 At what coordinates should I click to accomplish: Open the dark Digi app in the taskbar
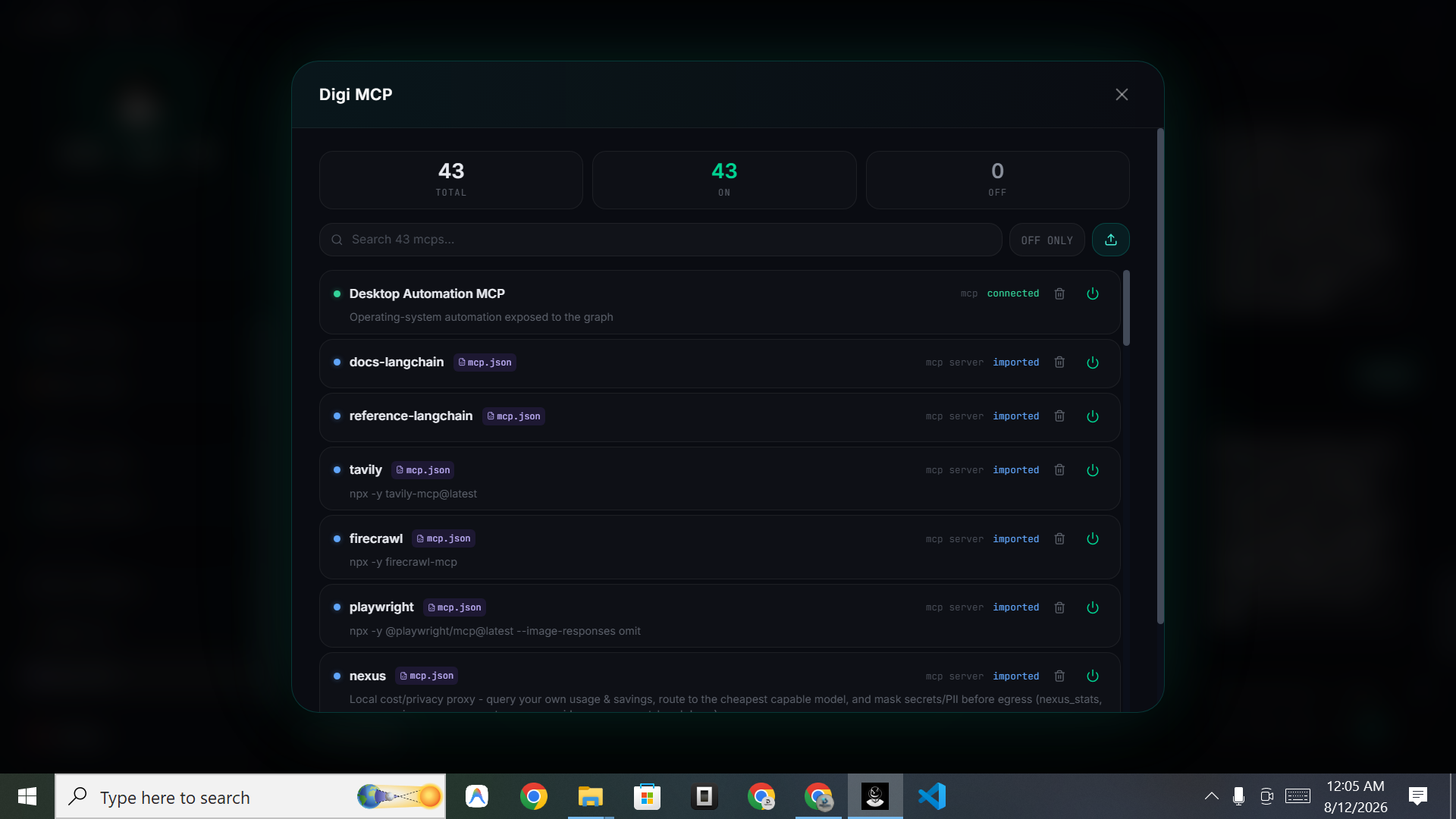click(875, 796)
